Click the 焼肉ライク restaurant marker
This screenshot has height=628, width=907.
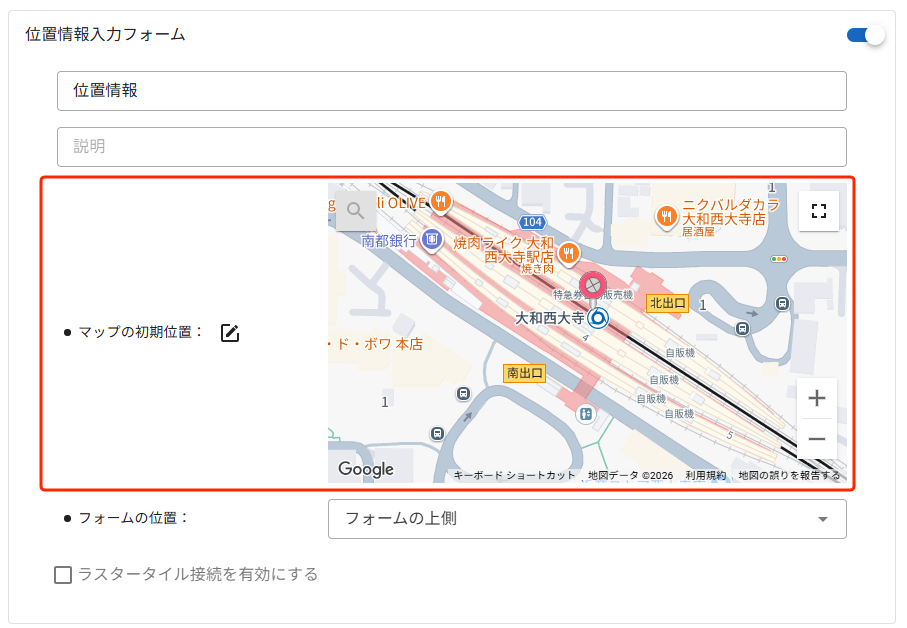[569, 253]
